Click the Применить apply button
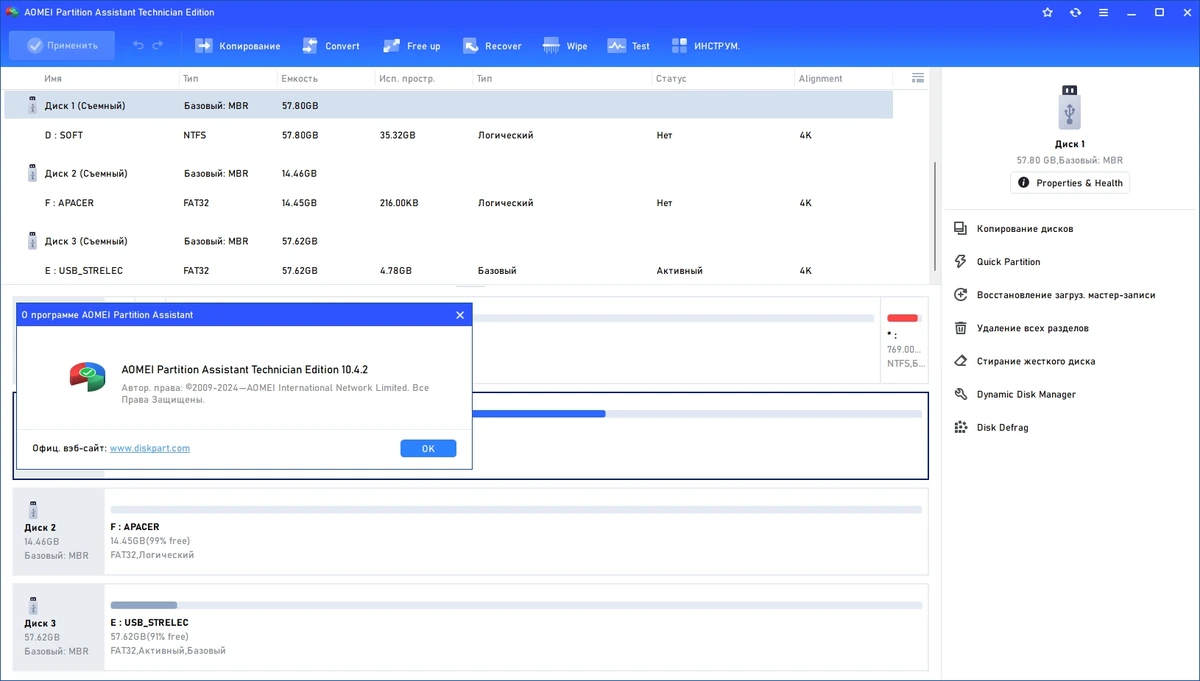The height and width of the screenshot is (681, 1200). coord(62,45)
